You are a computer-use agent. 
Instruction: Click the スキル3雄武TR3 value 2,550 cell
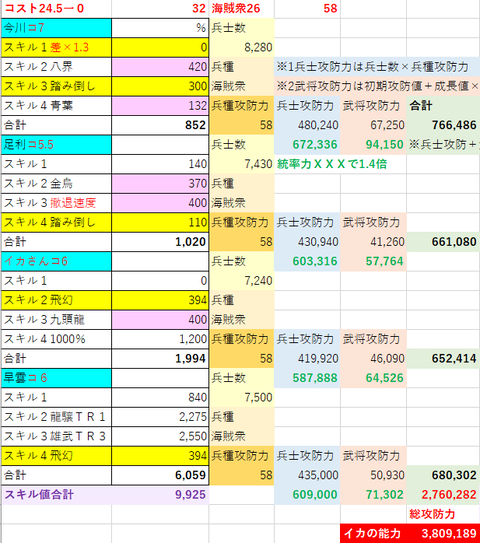(x=160, y=436)
